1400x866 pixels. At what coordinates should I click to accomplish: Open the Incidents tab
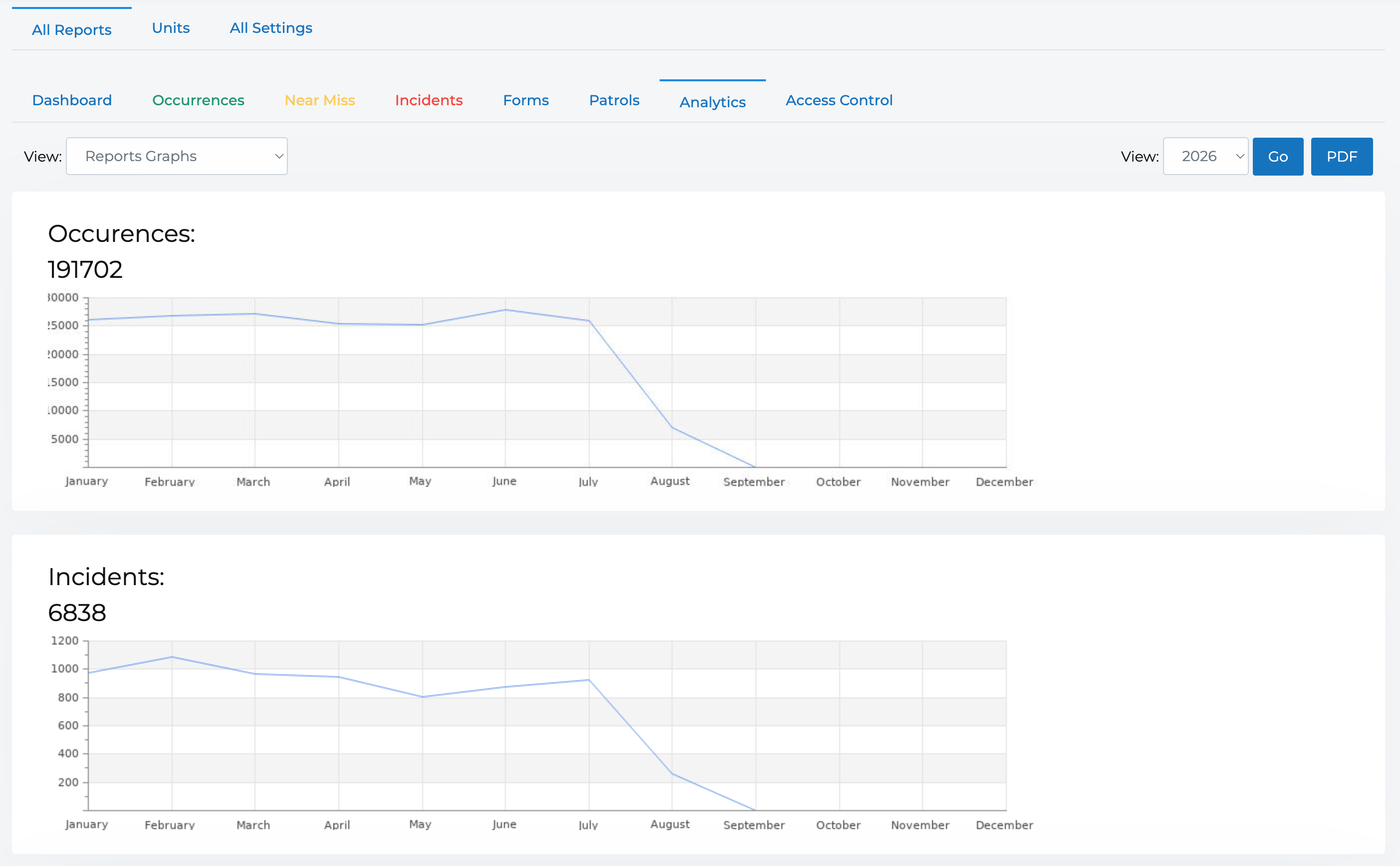tap(429, 100)
